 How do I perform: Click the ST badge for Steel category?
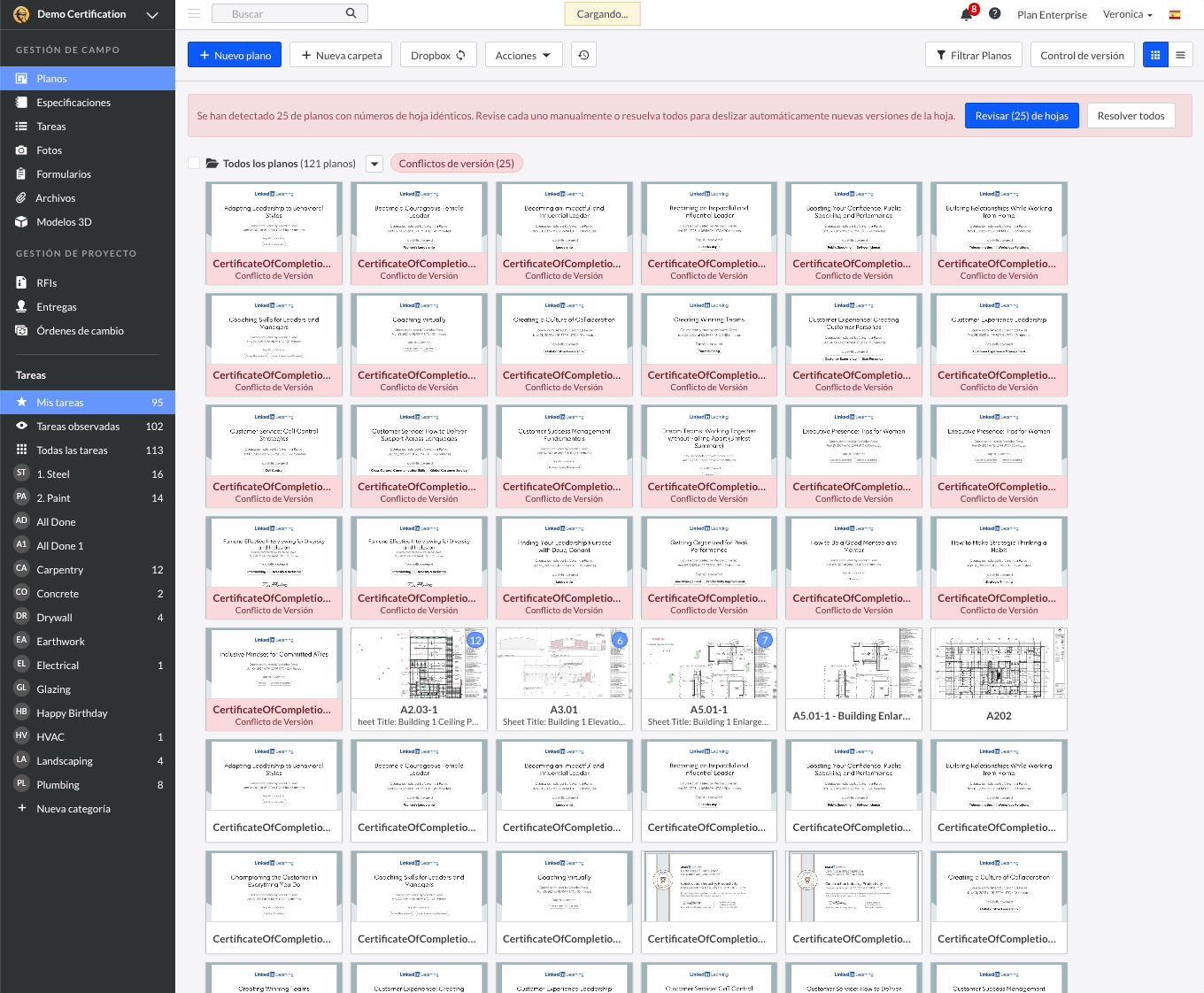(21, 473)
